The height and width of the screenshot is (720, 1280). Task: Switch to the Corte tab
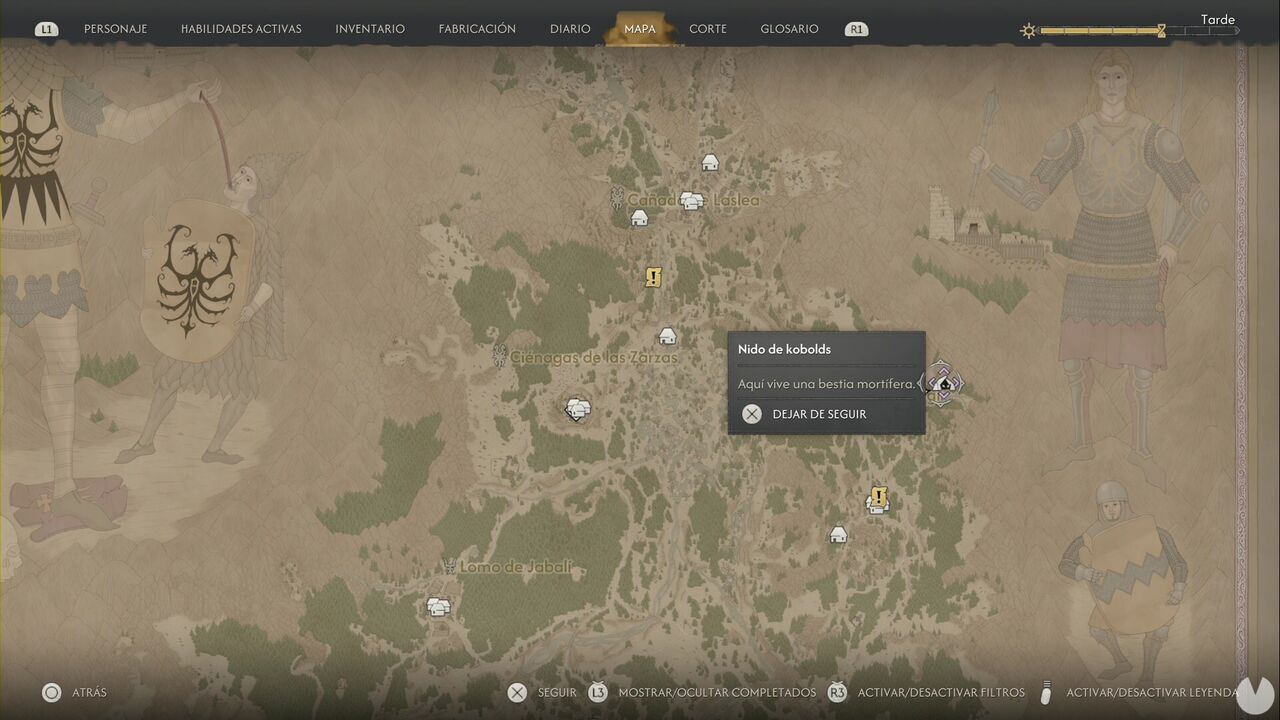(708, 29)
